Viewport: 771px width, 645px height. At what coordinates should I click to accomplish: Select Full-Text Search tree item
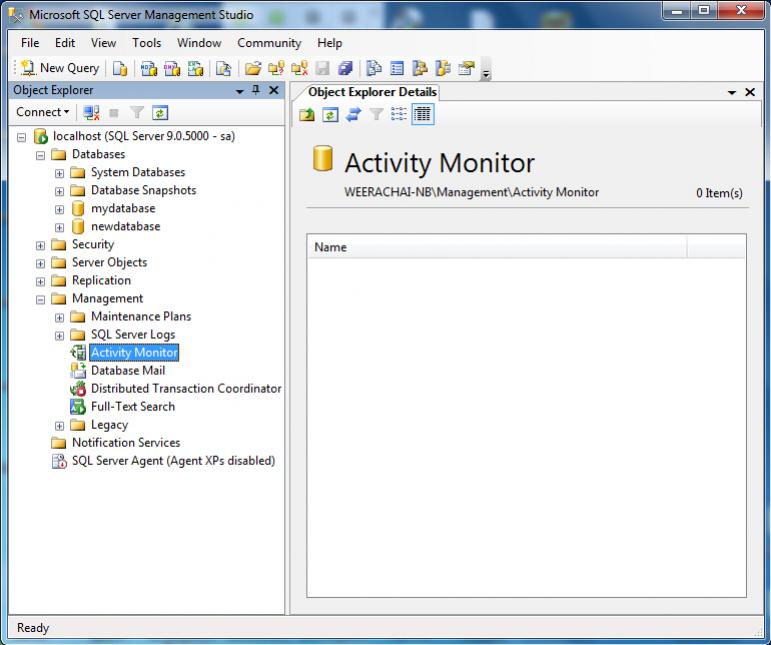pos(133,407)
